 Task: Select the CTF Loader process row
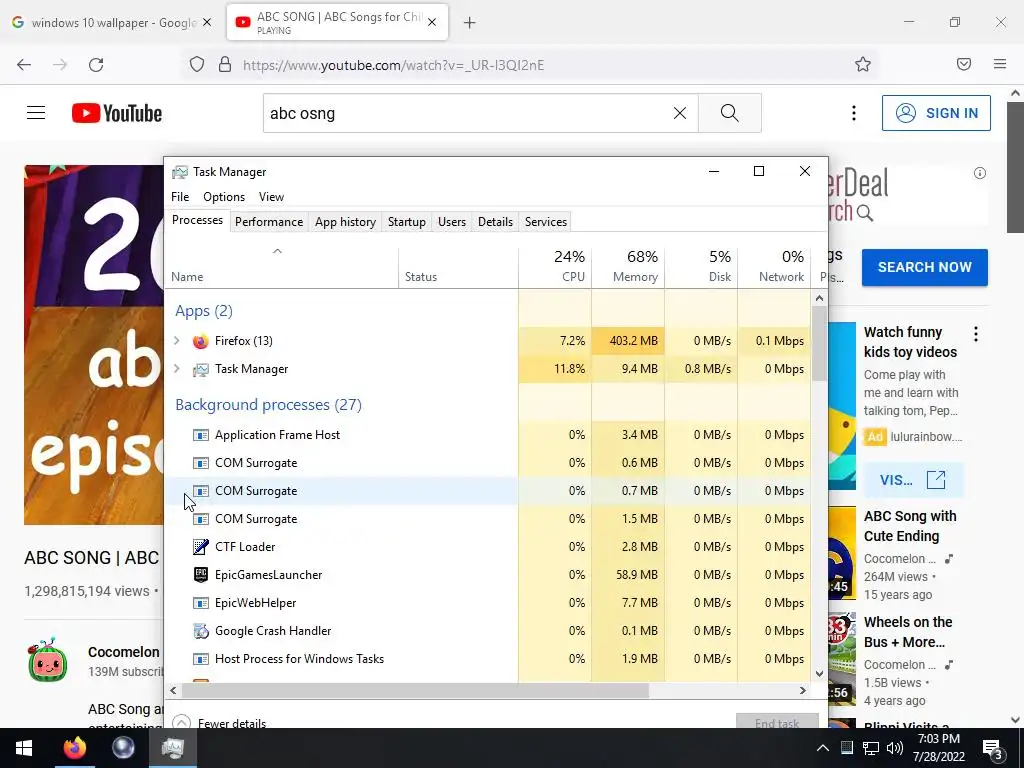click(x=488, y=547)
